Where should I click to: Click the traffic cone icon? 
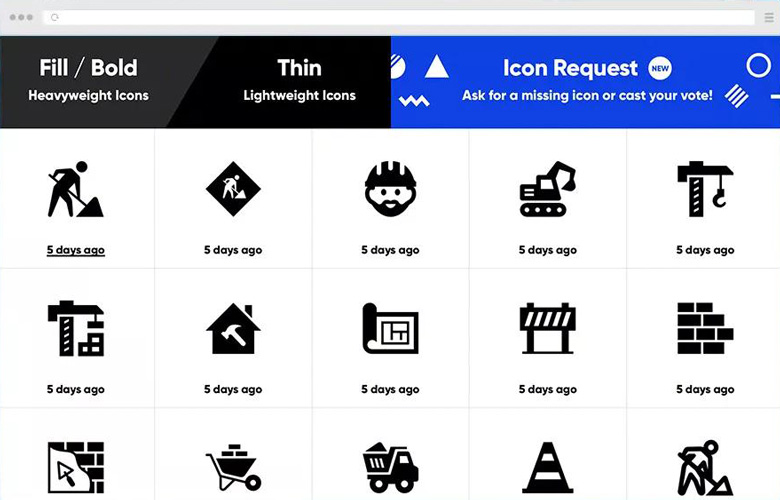547,468
